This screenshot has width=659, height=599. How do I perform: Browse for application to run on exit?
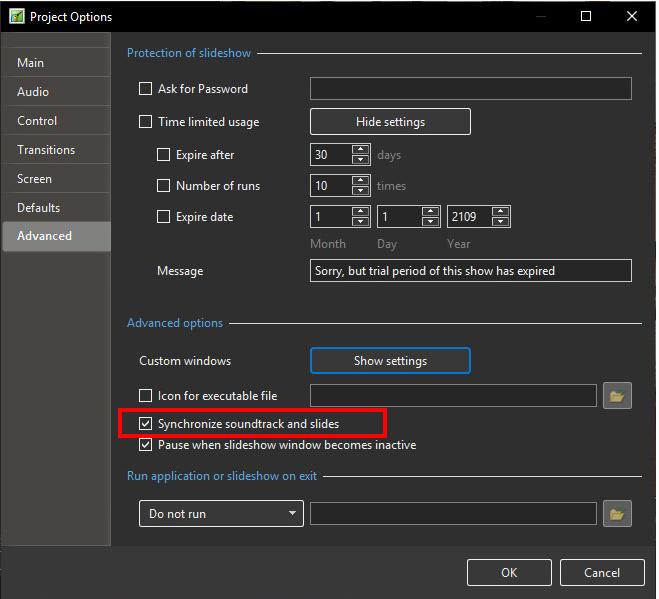pos(617,513)
